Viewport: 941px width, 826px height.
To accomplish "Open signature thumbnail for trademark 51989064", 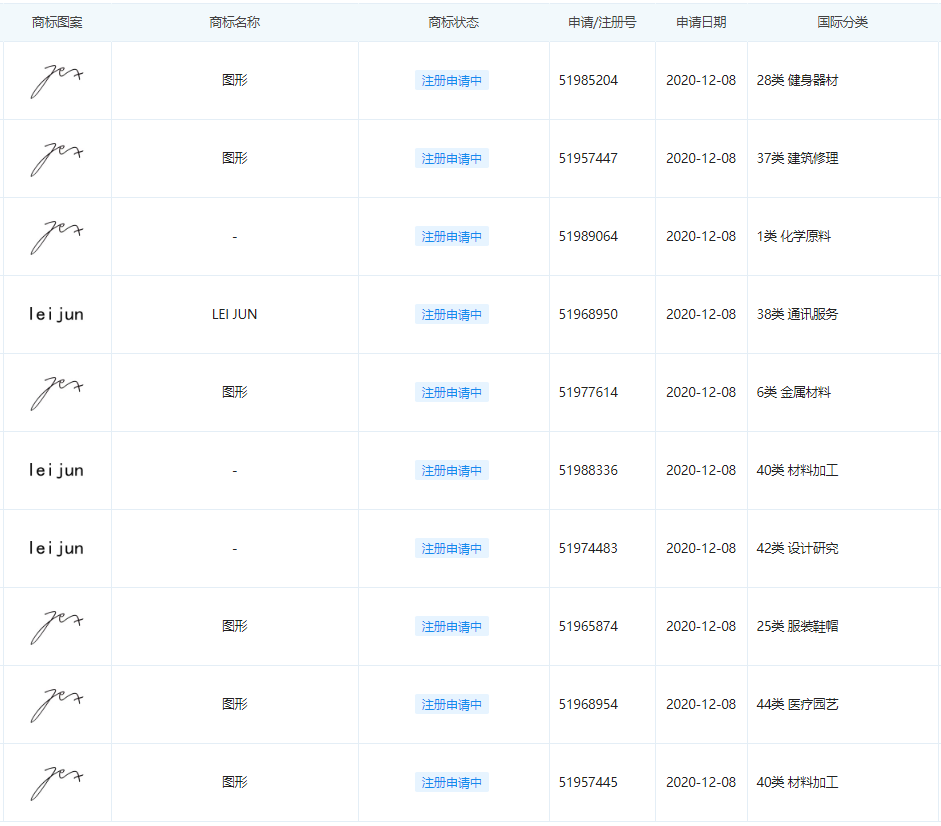I will tap(57, 237).
